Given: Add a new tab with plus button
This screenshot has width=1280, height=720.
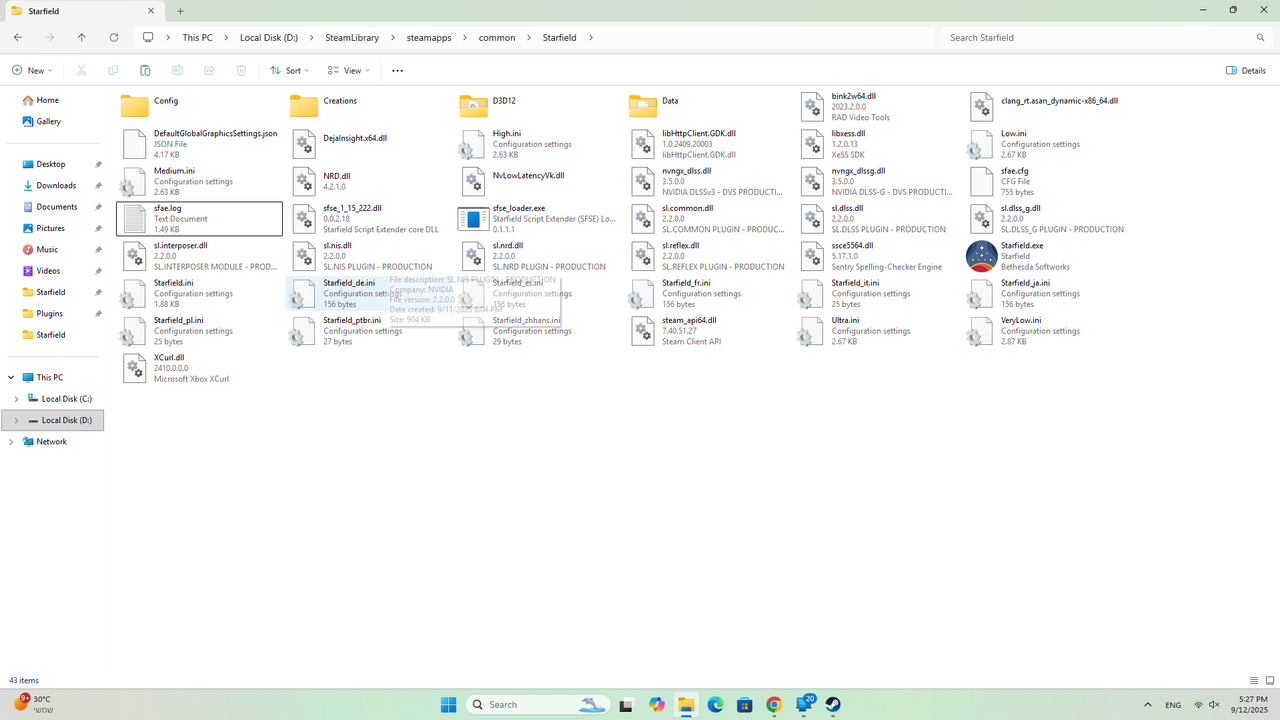Looking at the screenshot, I should [x=181, y=11].
